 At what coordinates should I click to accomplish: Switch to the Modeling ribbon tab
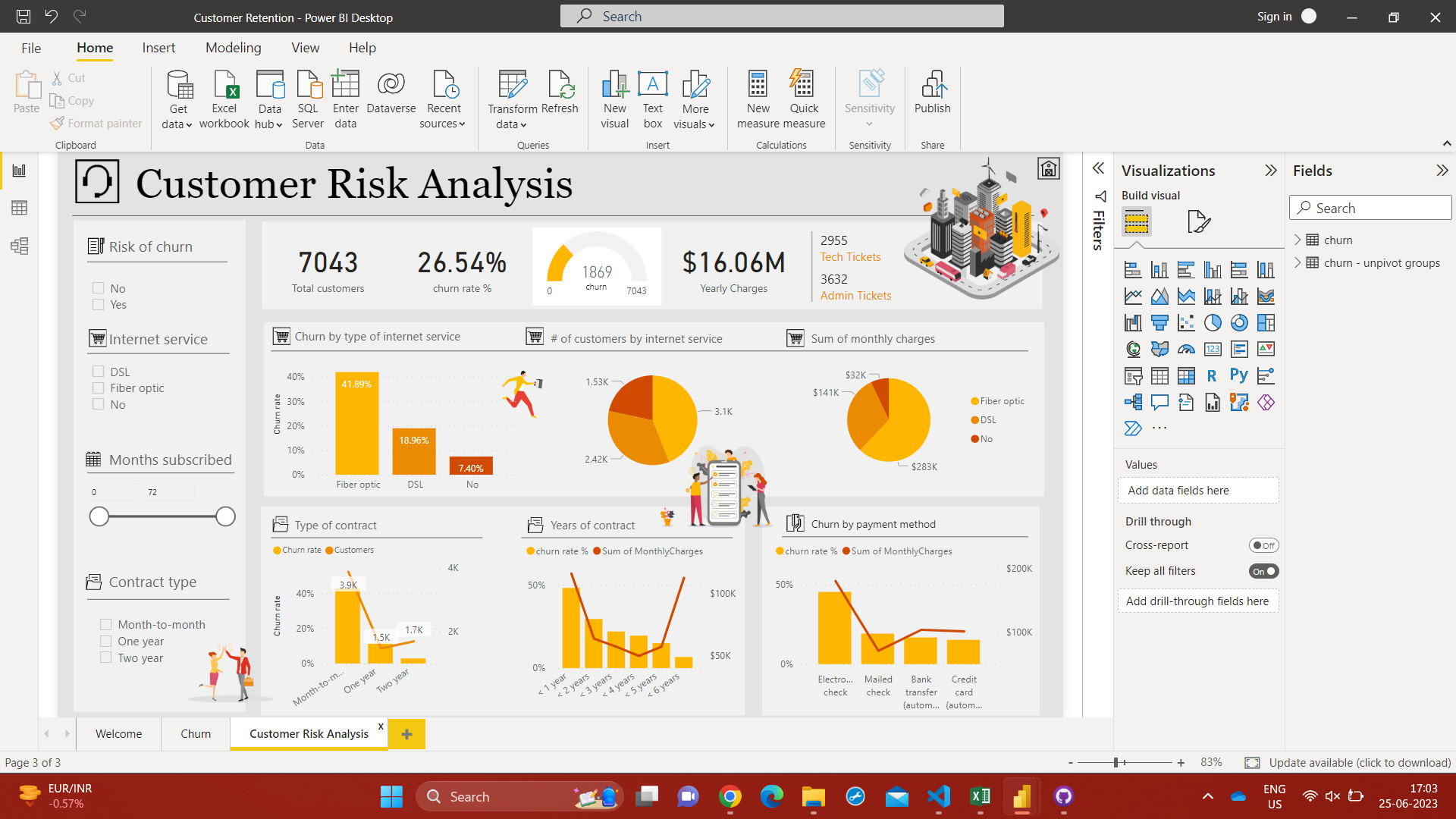tap(233, 47)
